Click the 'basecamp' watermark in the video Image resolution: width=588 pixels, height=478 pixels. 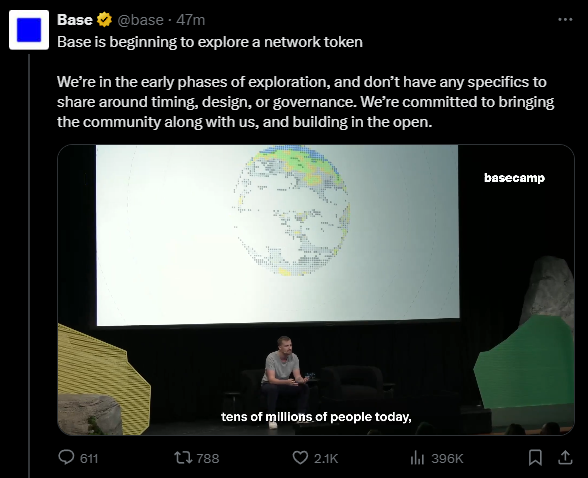pos(514,178)
